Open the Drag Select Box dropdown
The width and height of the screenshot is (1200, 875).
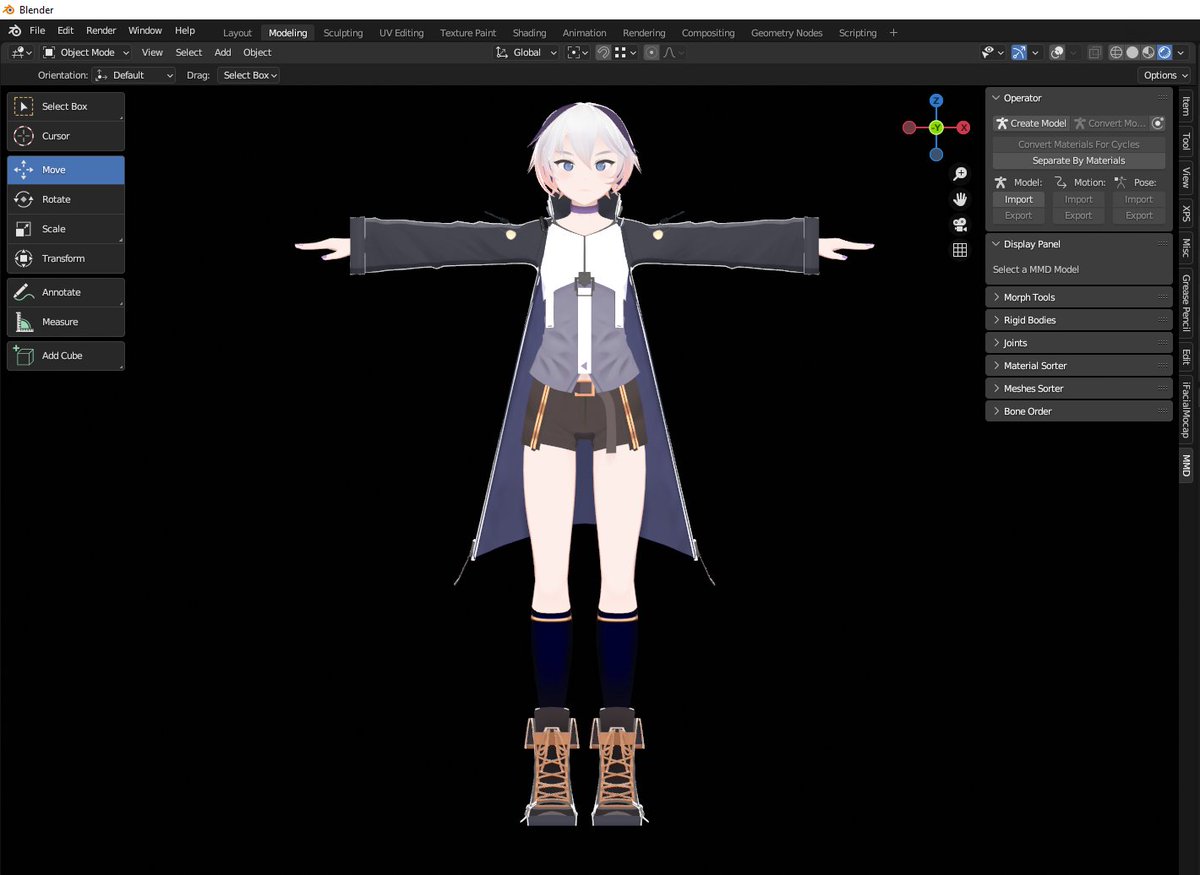[x=248, y=75]
